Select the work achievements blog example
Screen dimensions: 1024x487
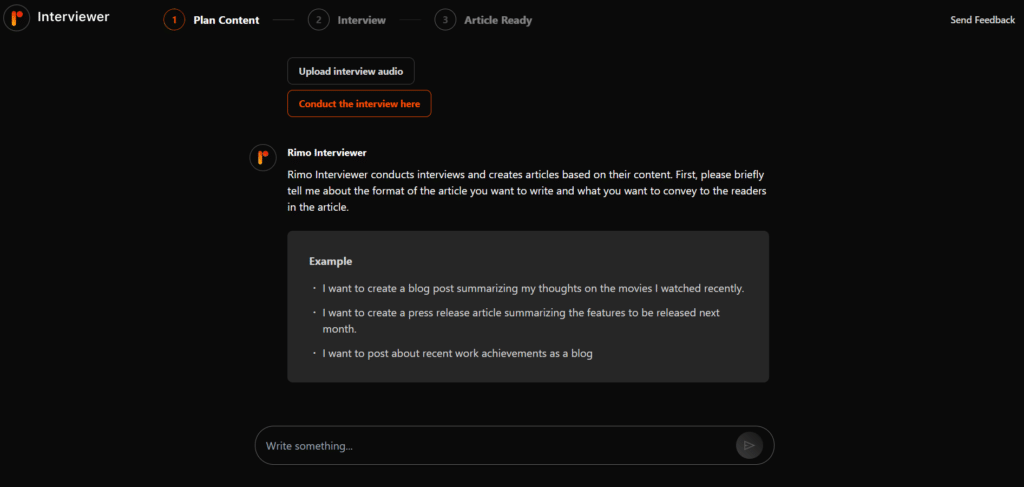coord(457,353)
